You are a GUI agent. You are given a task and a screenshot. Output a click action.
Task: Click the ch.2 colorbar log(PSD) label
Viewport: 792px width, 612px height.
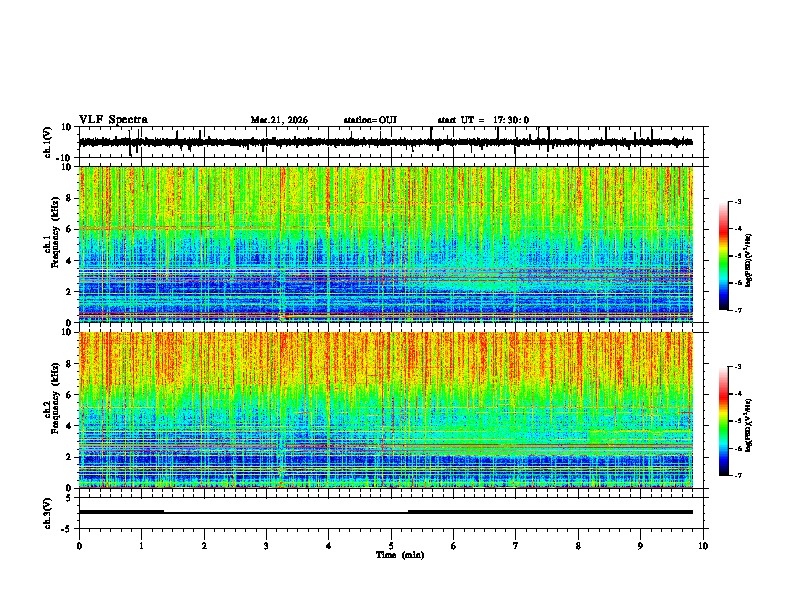pyautogui.click(x=748, y=425)
